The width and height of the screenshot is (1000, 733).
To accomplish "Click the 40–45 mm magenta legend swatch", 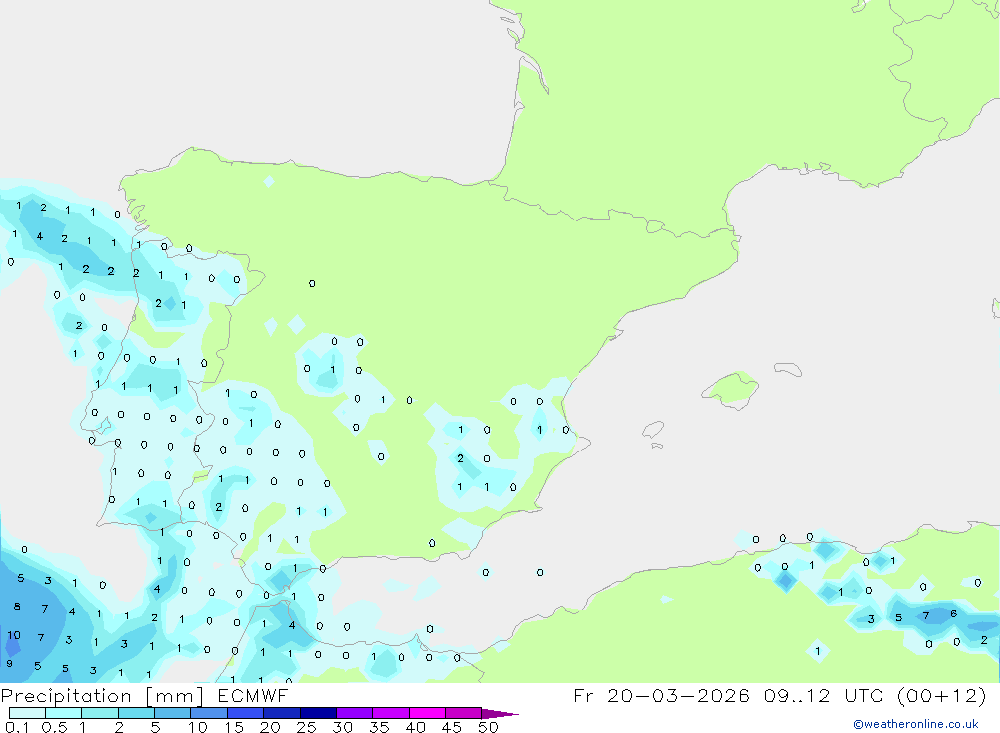I will [x=427, y=713].
